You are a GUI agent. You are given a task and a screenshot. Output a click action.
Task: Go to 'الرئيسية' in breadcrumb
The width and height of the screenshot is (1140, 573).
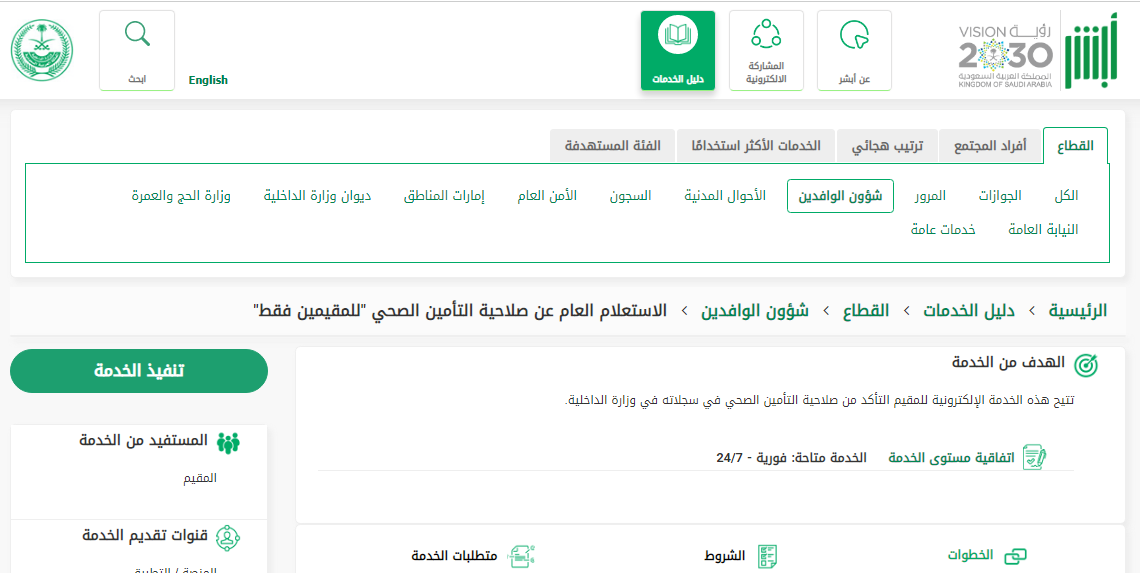pyautogui.click(x=1078, y=311)
